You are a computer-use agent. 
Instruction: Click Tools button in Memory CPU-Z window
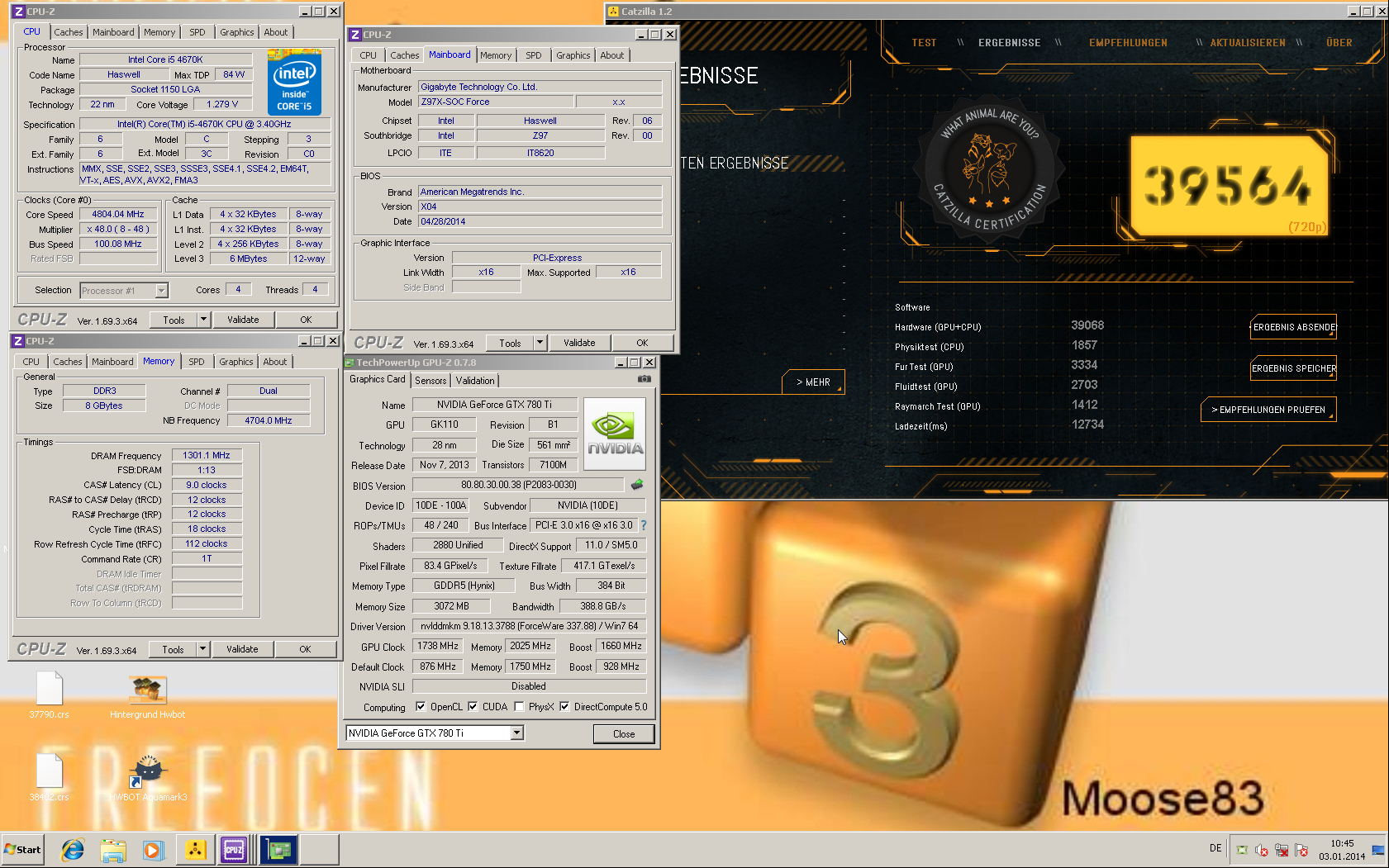(x=174, y=649)
